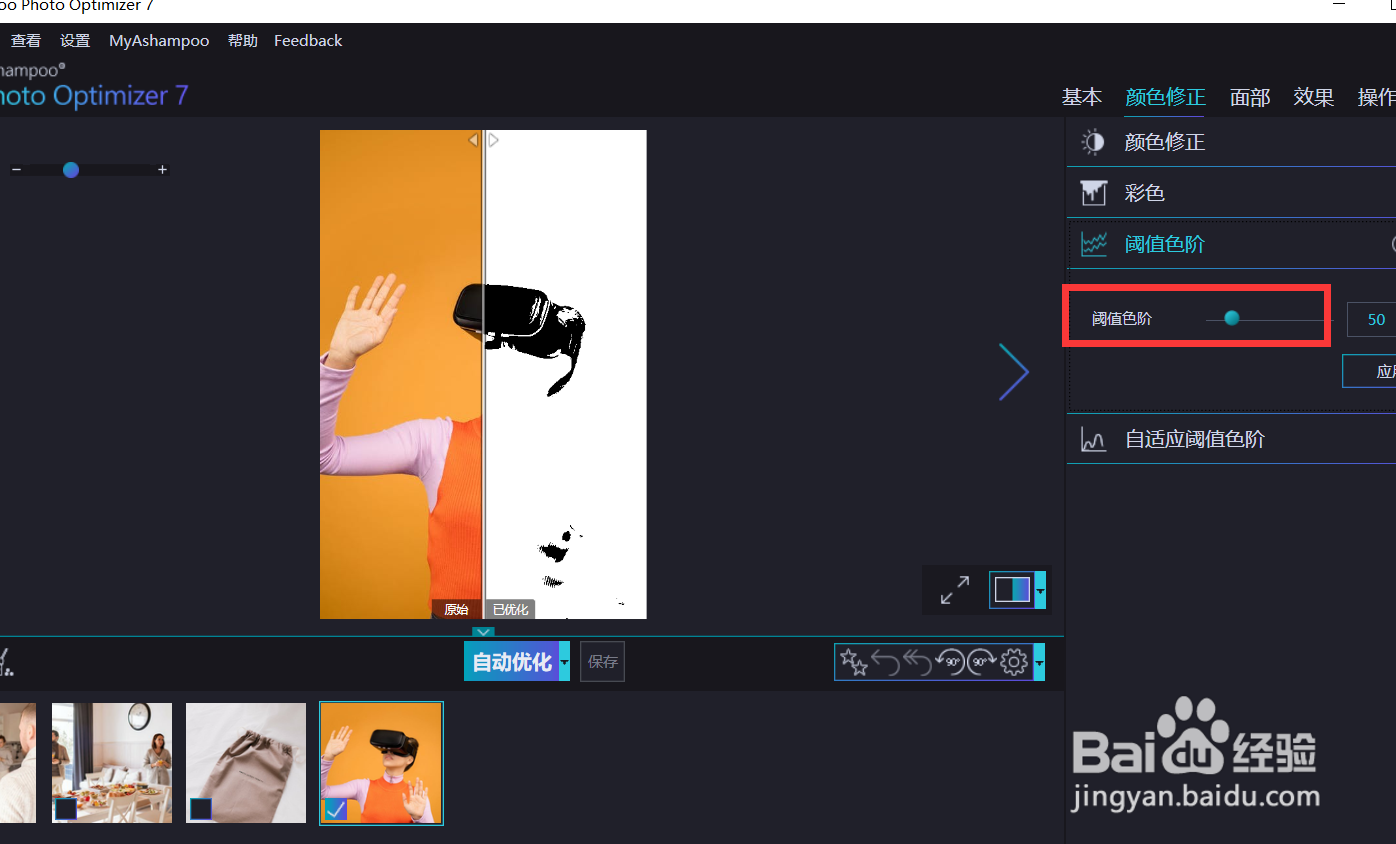1396x844 pixels.
Task: Click split divider right triangle handle
Action: click(x=493, y=141)
